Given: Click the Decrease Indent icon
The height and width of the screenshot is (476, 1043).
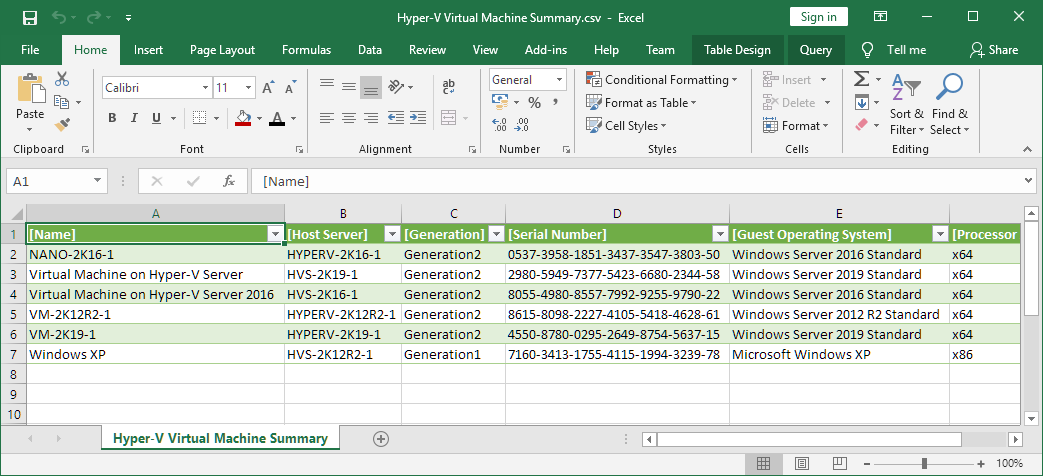Looking at the screenshot, I should click(x=396, y=118).
